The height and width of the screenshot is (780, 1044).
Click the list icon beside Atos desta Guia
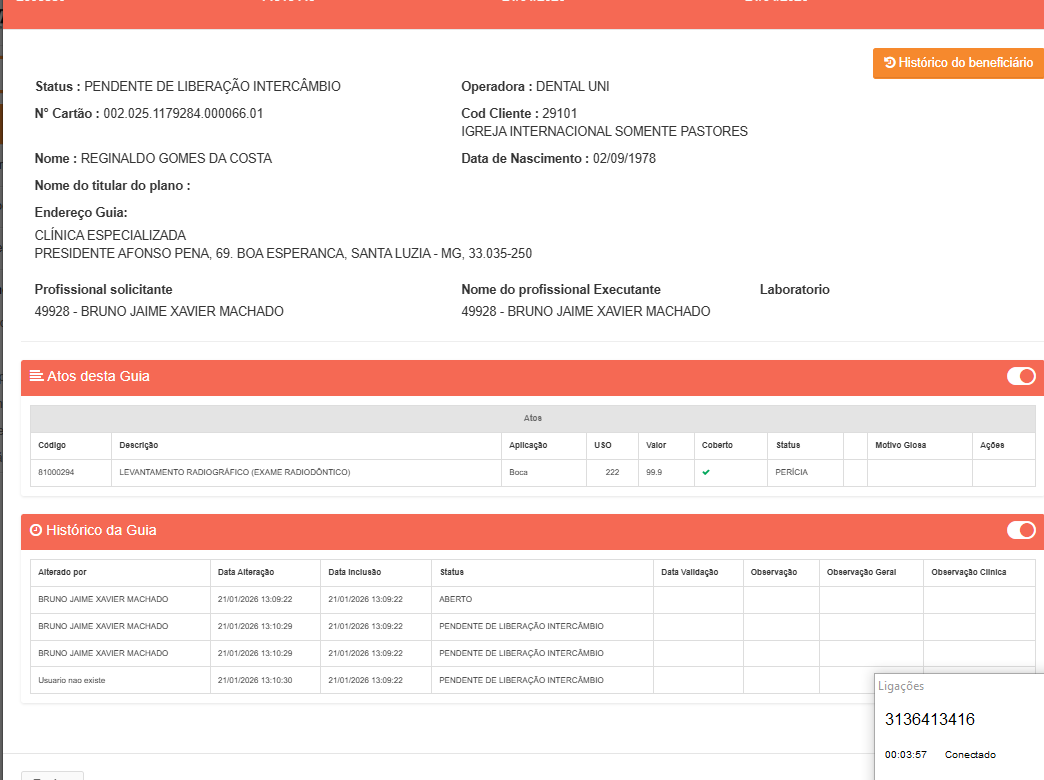[37, 376]
